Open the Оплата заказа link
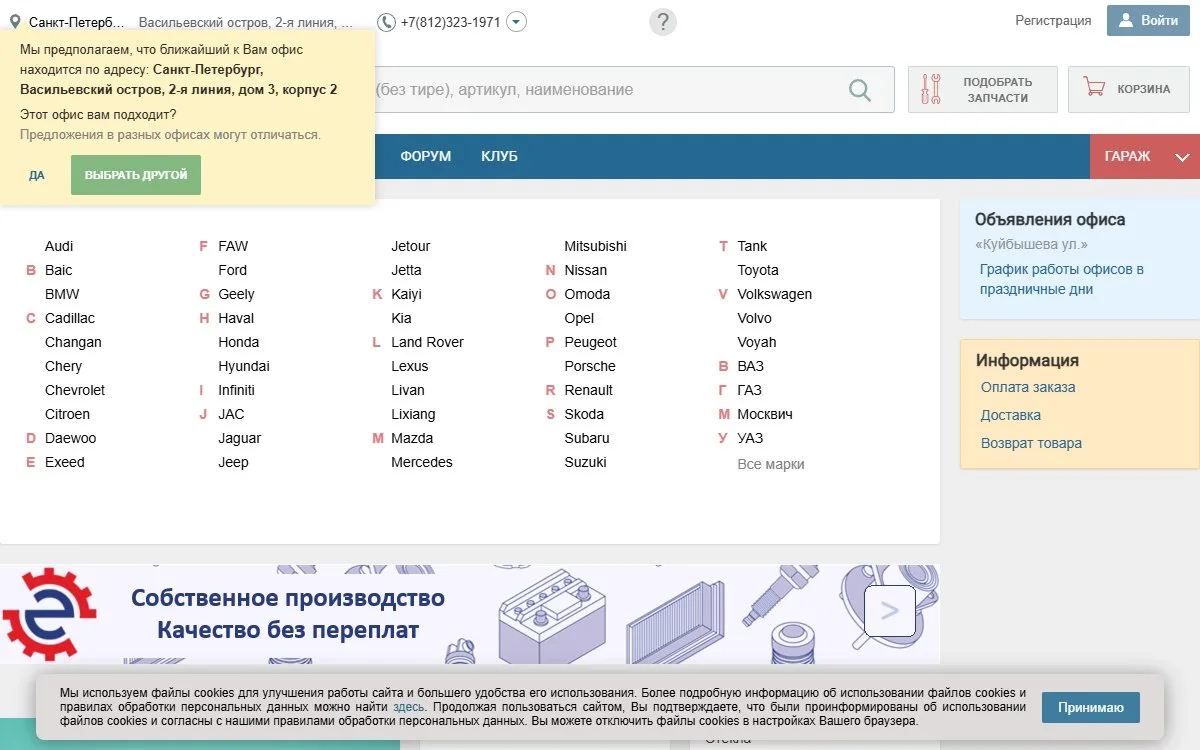The image size is (1200, 750). click(x=1028, y=387)
